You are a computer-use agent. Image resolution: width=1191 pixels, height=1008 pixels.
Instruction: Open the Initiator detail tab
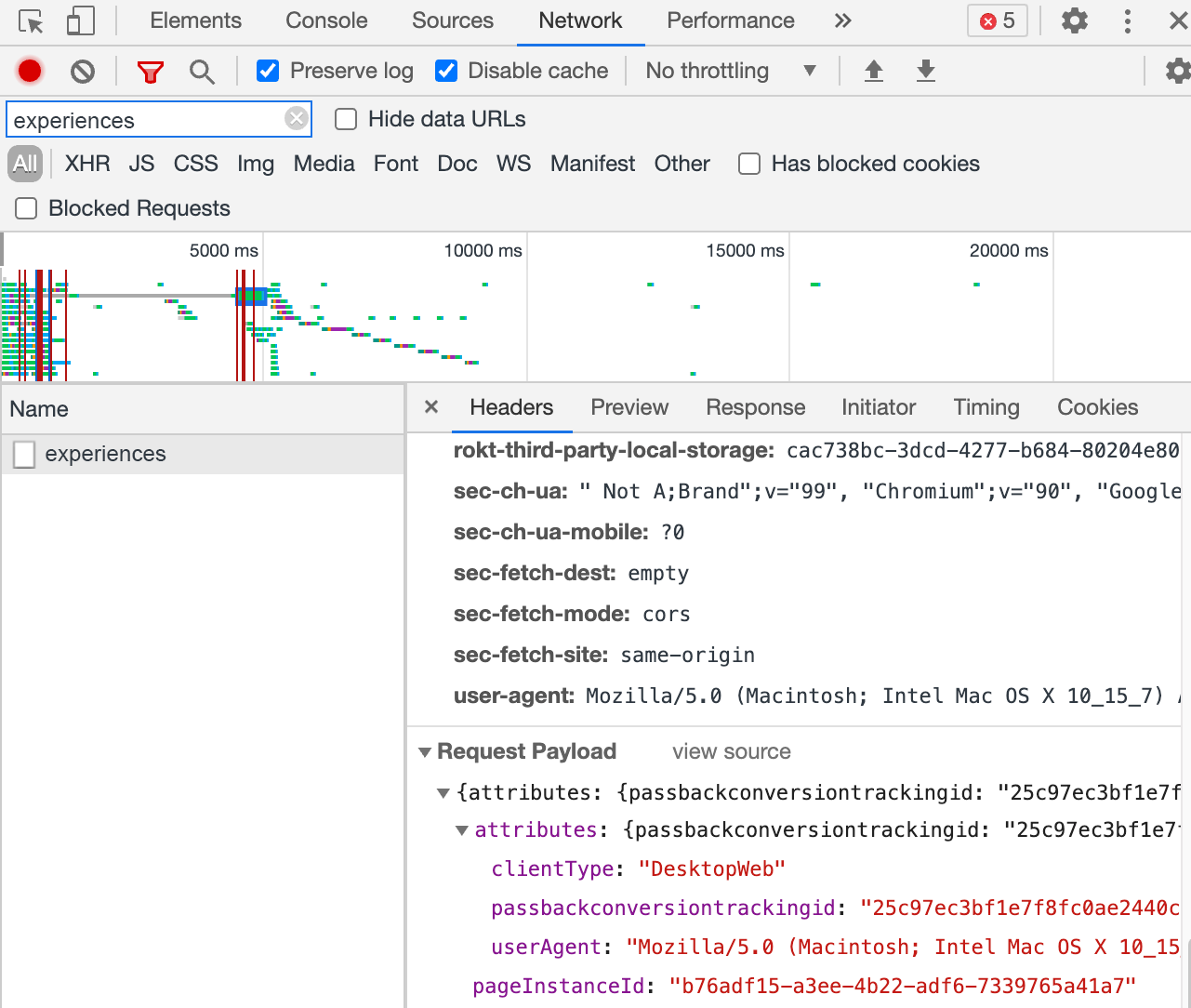click(x=879, y=407)
